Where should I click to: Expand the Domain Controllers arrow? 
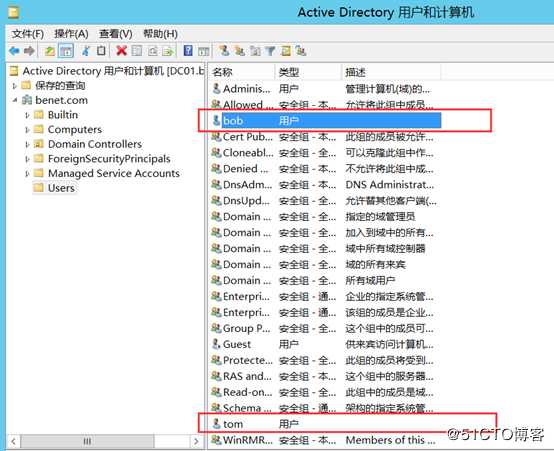(x=27, y=145)
